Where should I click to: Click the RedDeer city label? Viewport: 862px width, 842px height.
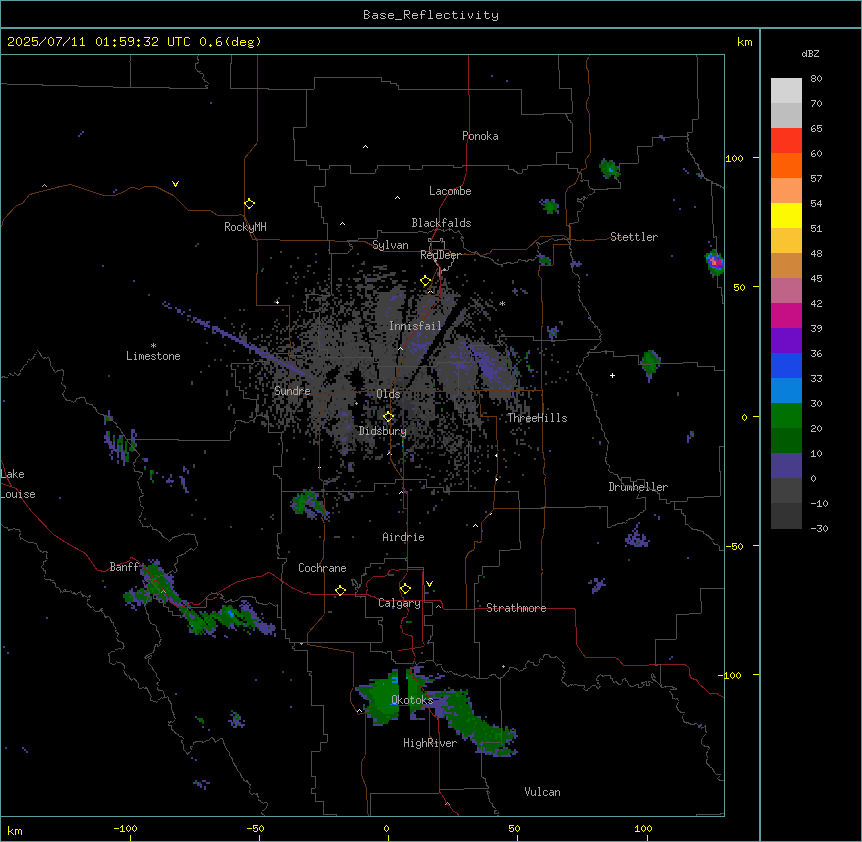coord(440,255)
